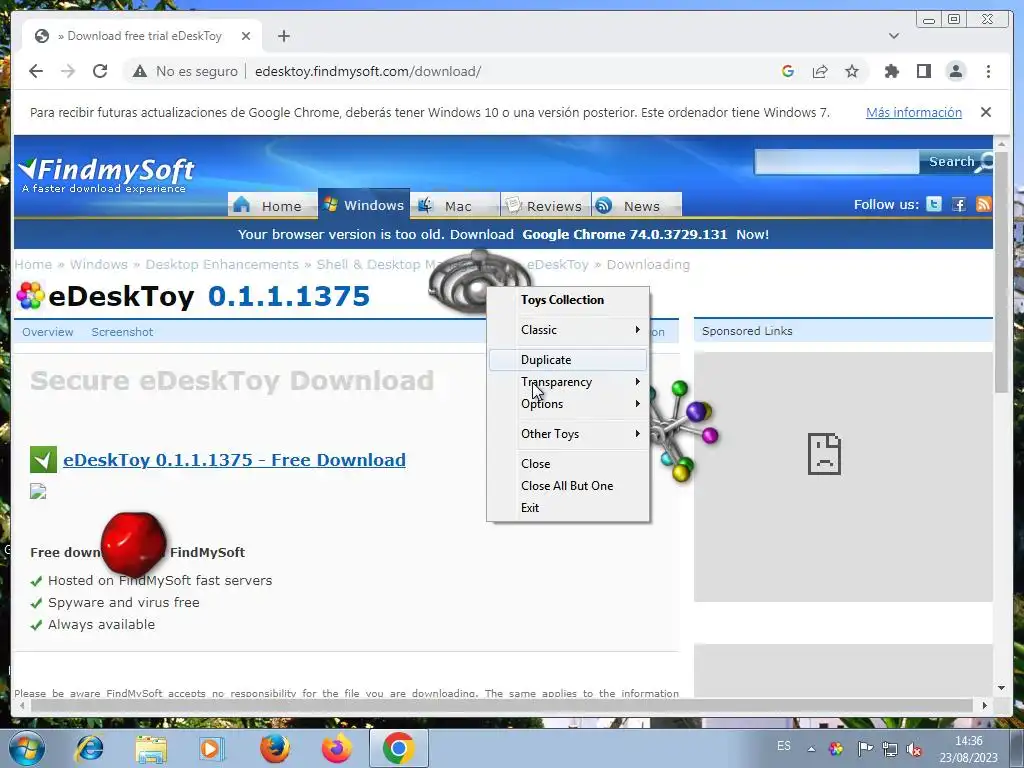
Task: Go back with the browser back arrow
Action: (36, 71)
